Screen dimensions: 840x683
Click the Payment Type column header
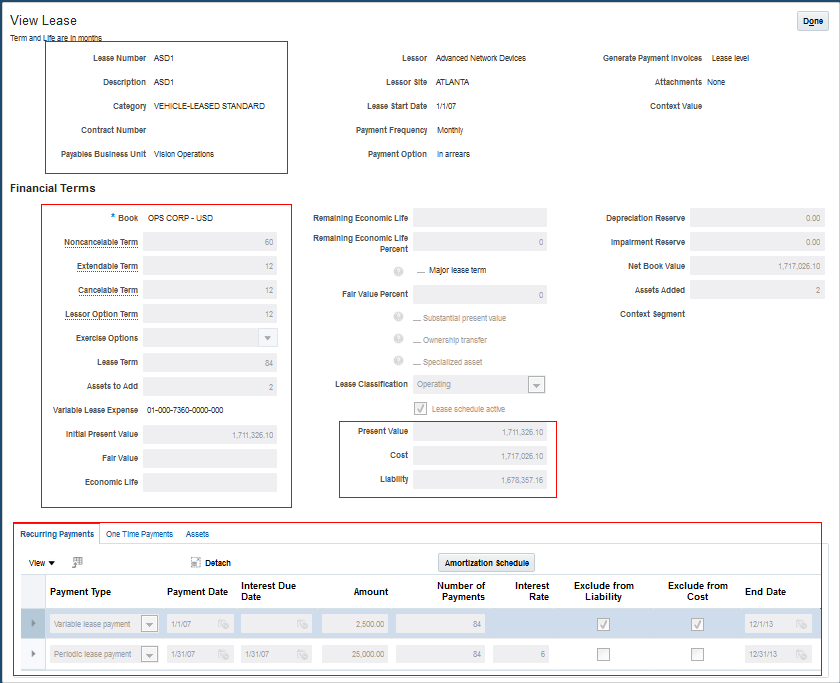pos(80,592)
